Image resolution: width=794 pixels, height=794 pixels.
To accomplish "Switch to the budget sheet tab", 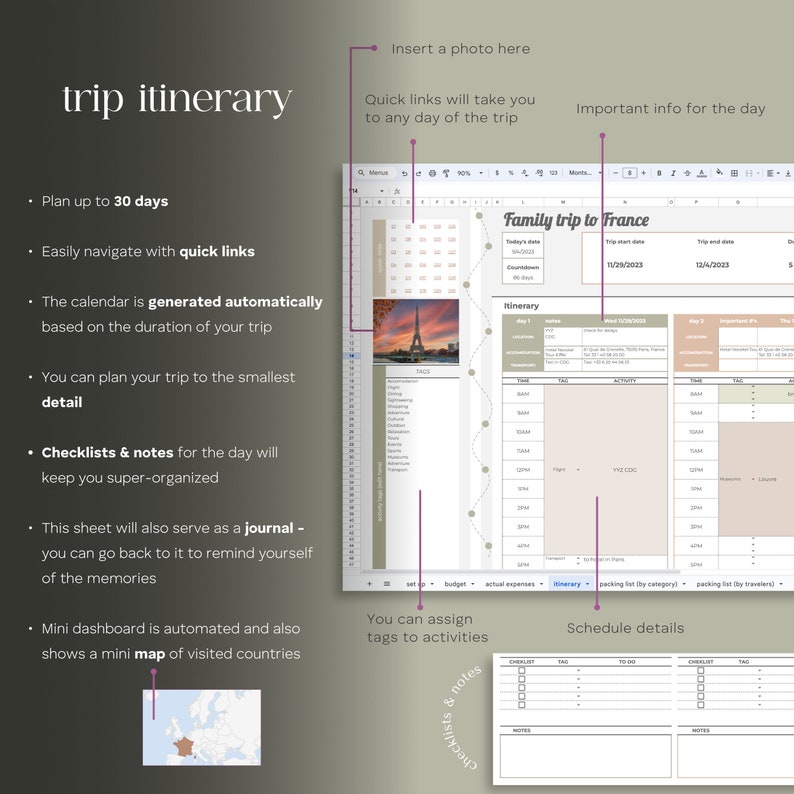I will tap(455, 584).
